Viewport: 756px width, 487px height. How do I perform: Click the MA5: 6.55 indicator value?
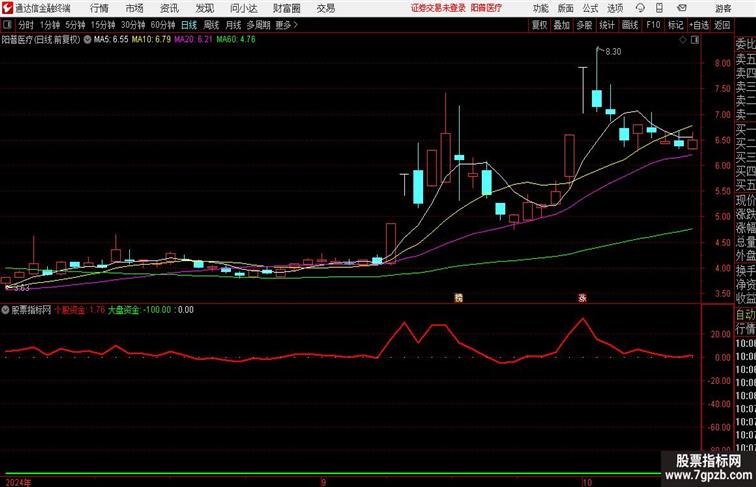[x=111, y=40]
